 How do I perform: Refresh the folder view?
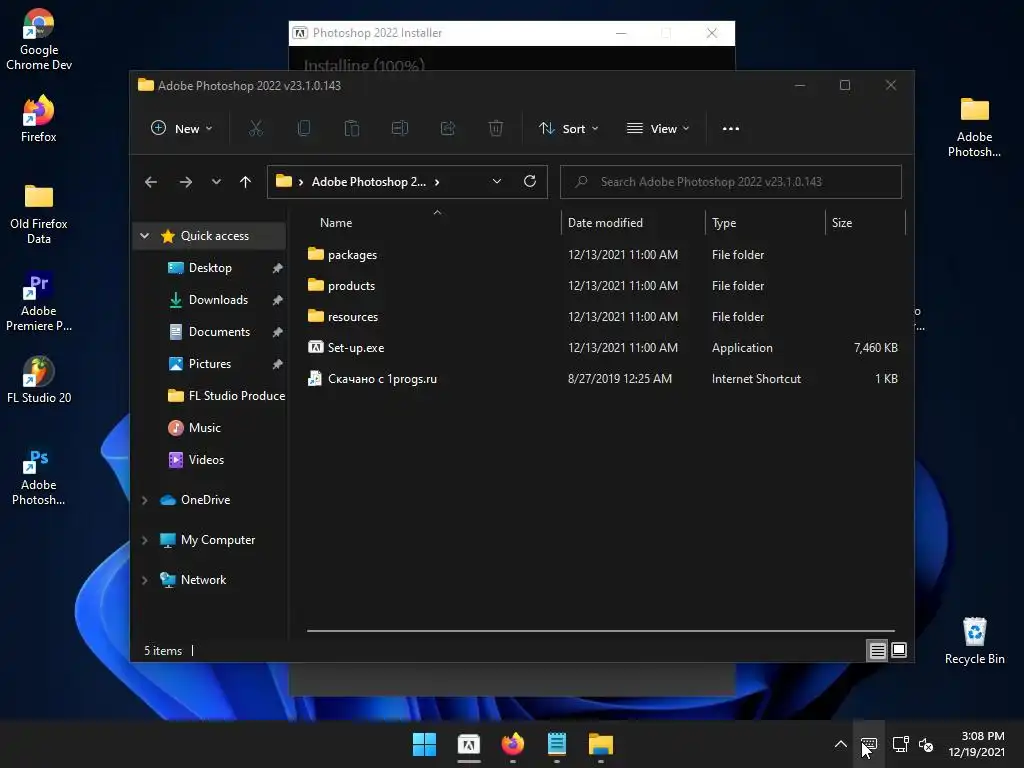530,182
